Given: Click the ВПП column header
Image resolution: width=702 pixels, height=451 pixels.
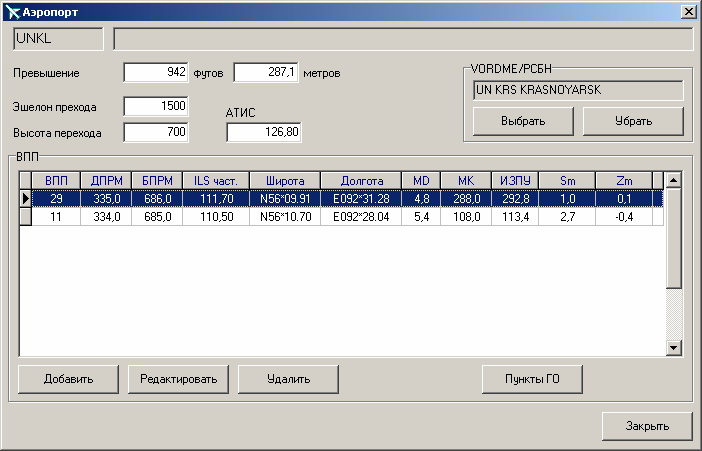Looking at the screenshot, I should [x=56, y=181].
